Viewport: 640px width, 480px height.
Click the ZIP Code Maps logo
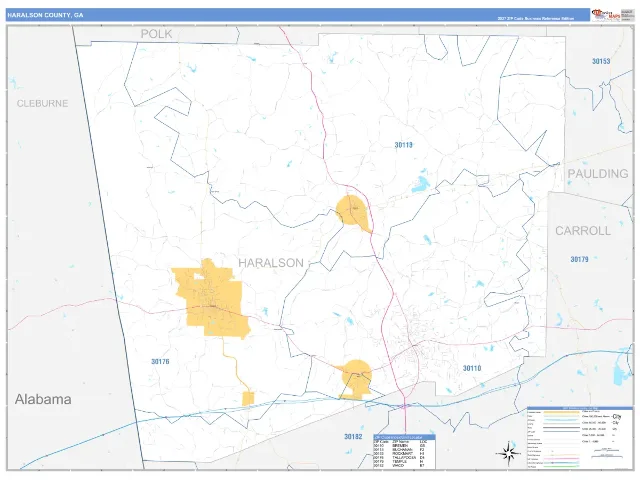click(x=606, y=15)
